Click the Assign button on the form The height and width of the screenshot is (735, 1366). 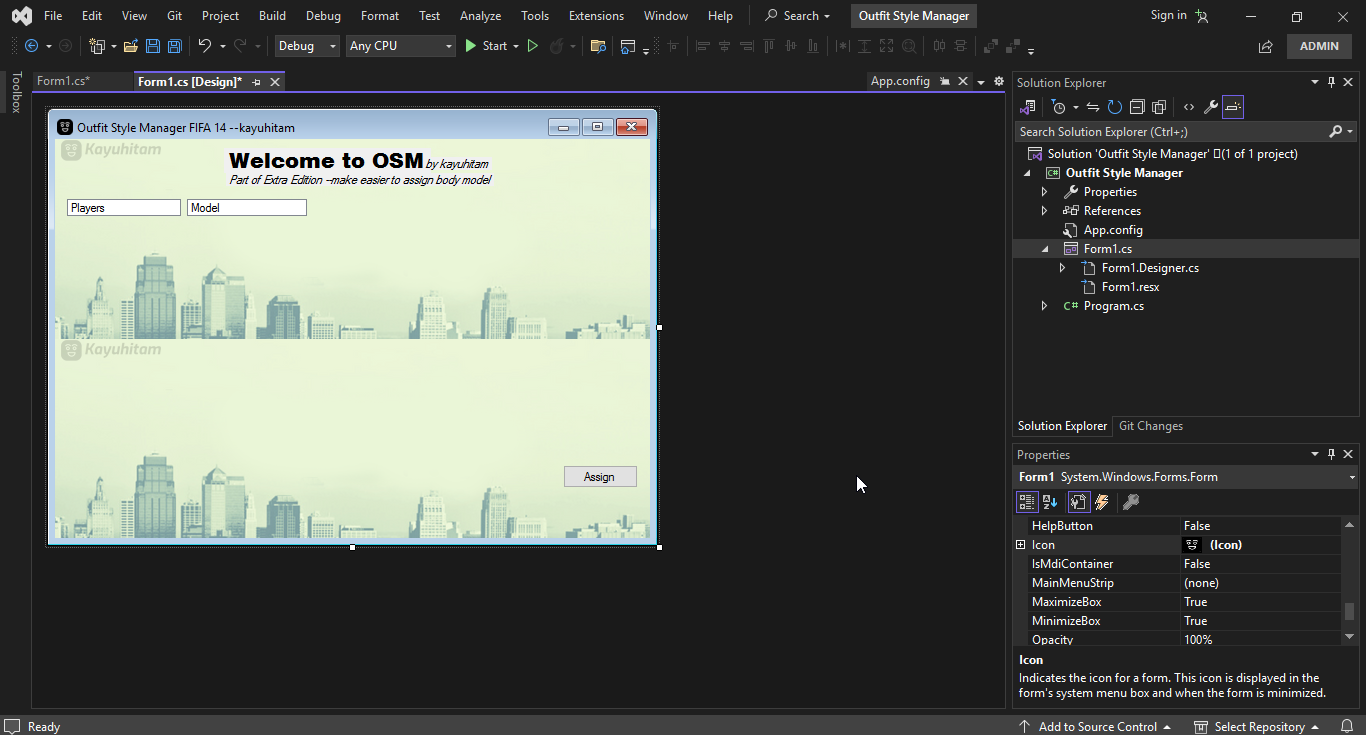600,477
